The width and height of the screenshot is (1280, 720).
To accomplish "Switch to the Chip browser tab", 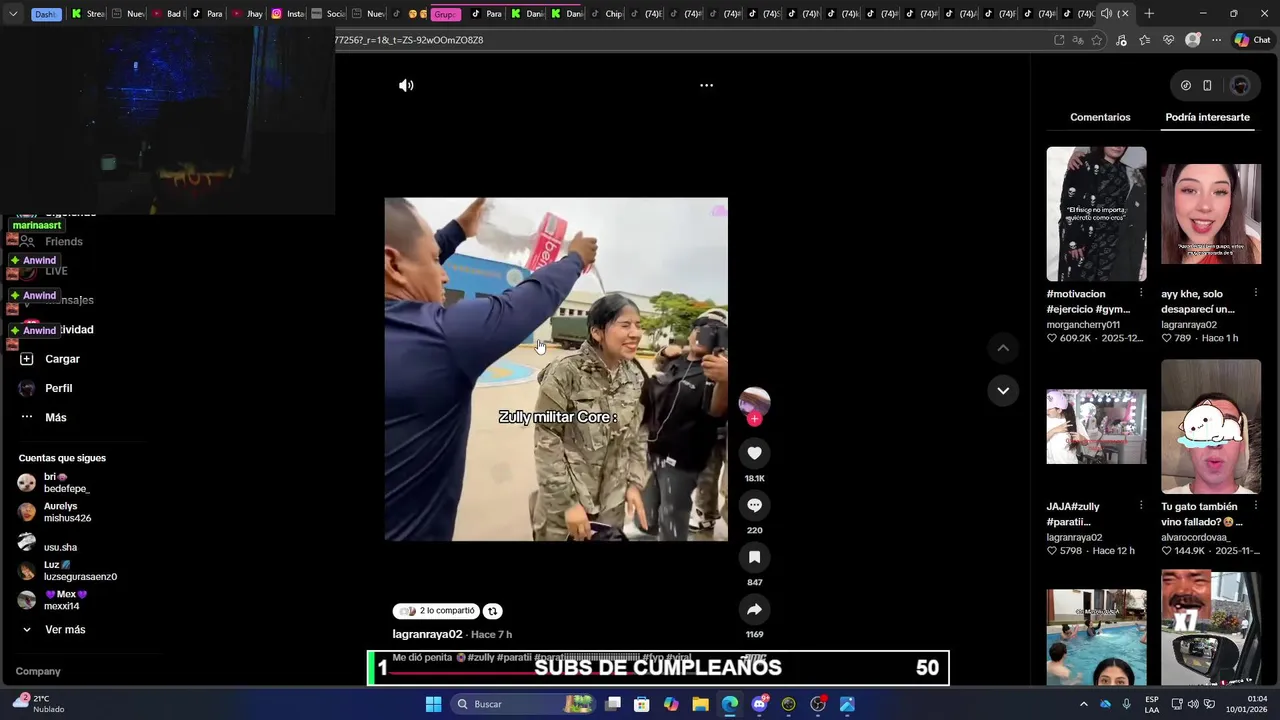I will [x=606, y=14].
